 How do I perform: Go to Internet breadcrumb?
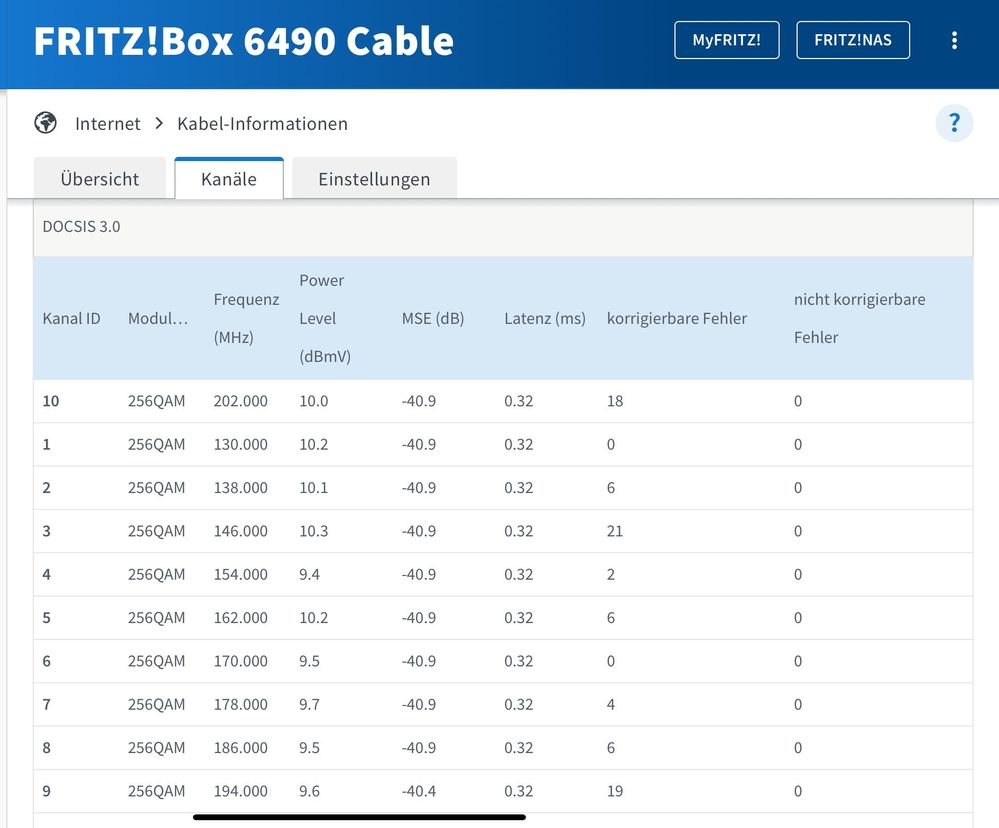click(108, 124)
